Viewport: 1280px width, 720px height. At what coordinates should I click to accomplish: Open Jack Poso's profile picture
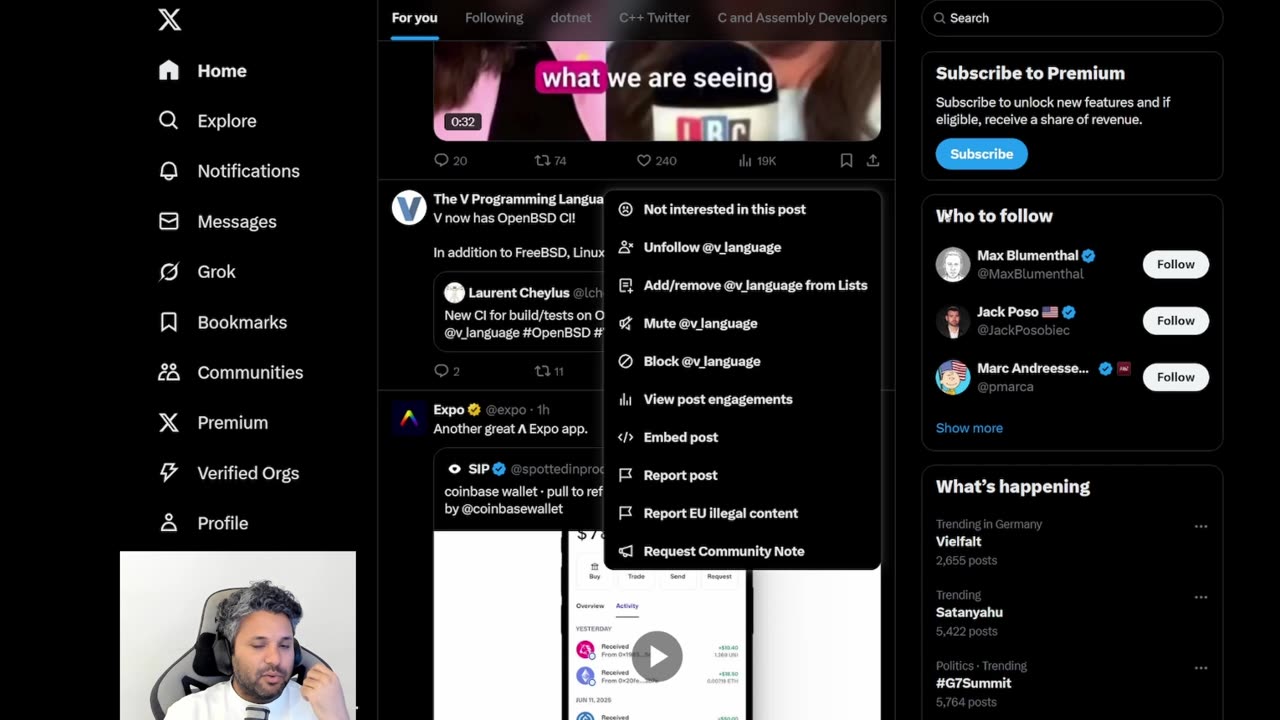coord(953,320)
